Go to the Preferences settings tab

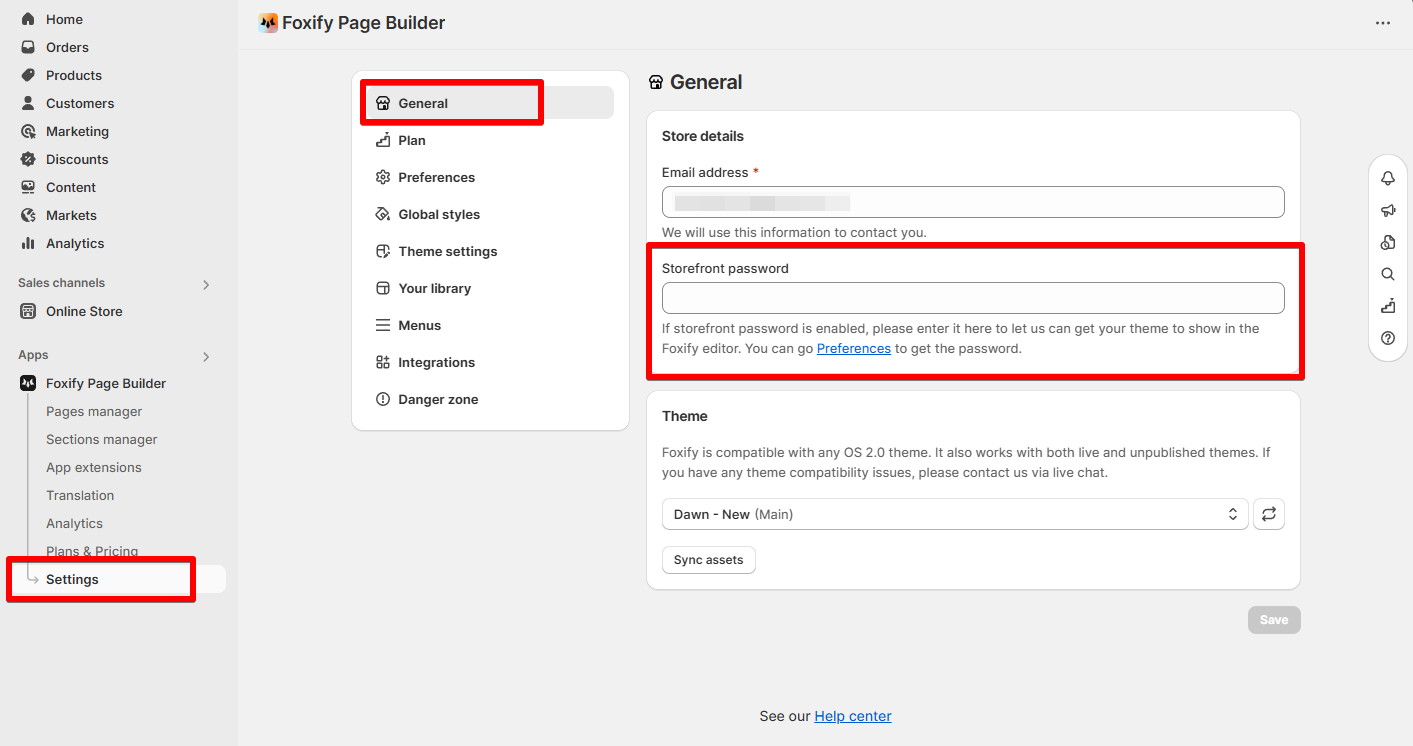tap(490, 177)
